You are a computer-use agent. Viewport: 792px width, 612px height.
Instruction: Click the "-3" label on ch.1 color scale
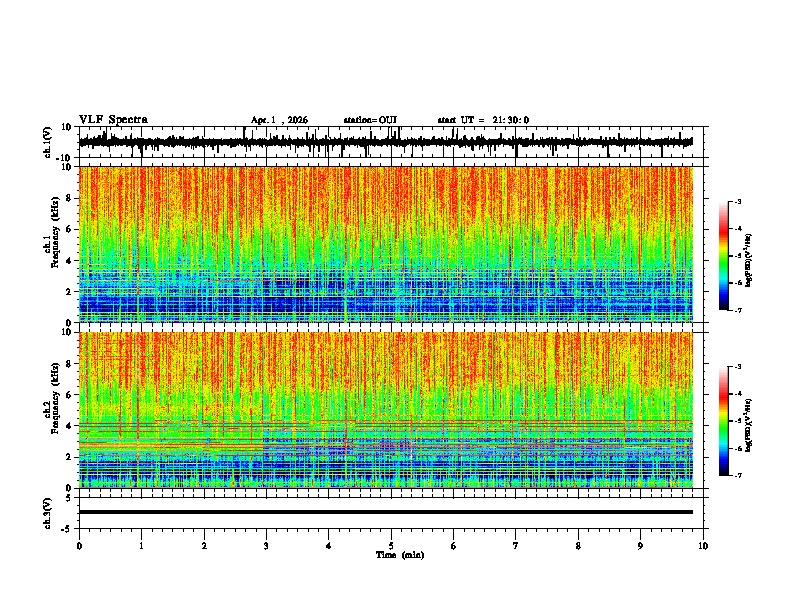pos(737,201)
